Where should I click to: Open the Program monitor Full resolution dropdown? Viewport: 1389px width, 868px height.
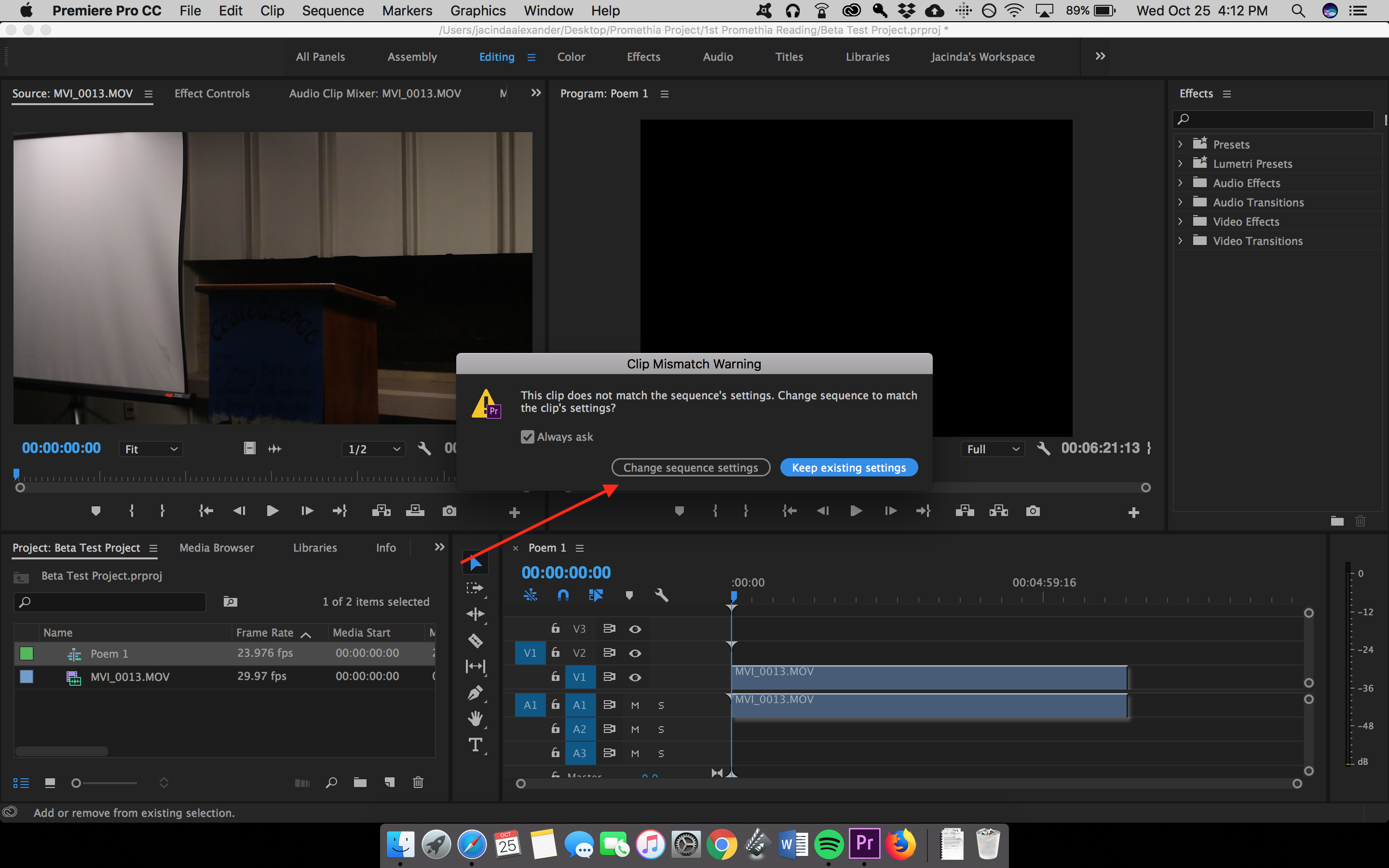click(x=993, y=449)
